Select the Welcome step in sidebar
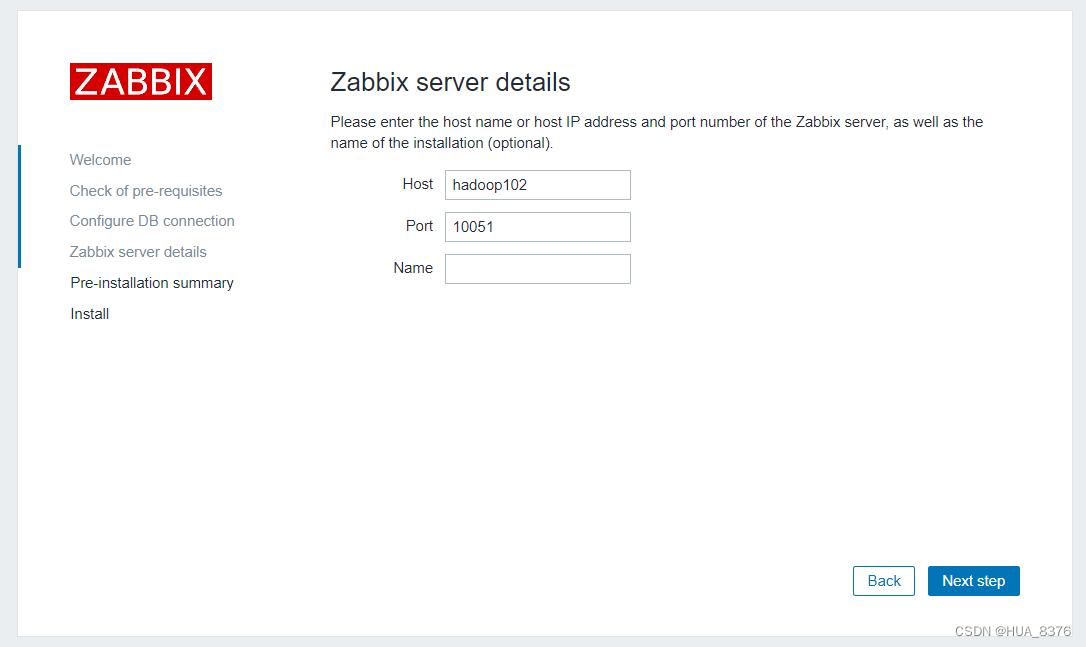 click(100, 159)
